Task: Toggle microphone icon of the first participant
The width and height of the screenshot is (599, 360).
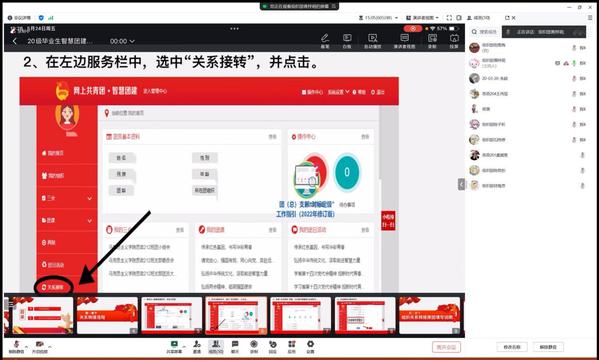Action: pyautogui.click(x=574, y=48)
